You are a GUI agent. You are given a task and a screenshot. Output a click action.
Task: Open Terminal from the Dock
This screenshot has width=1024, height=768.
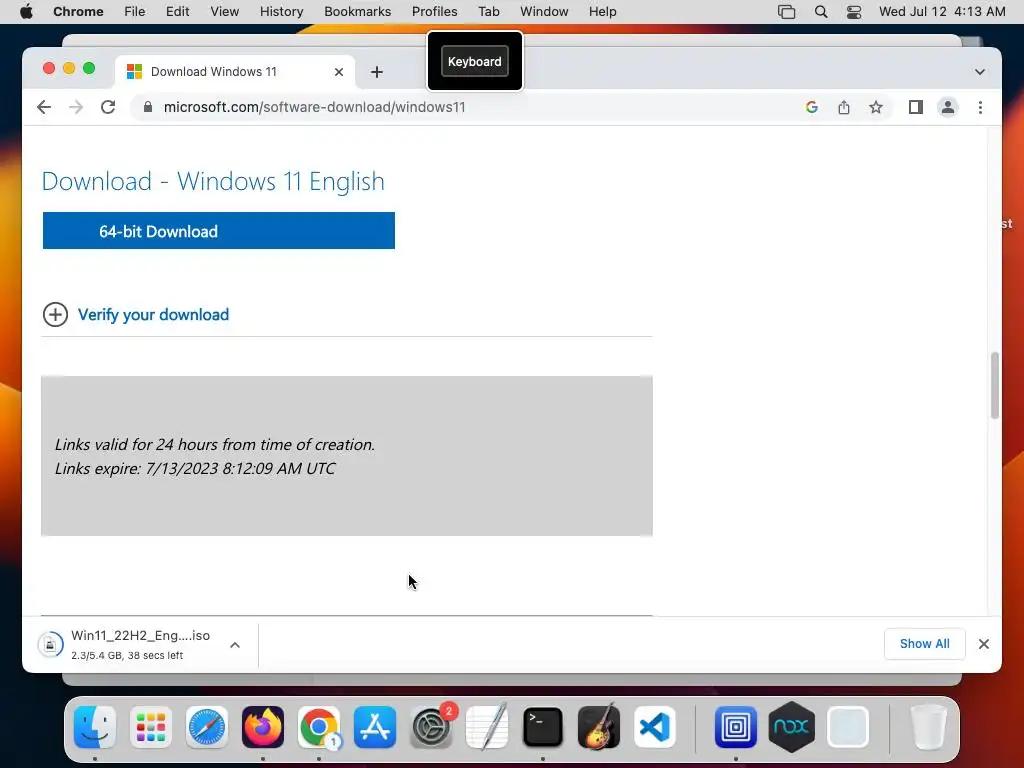[543, 726]
